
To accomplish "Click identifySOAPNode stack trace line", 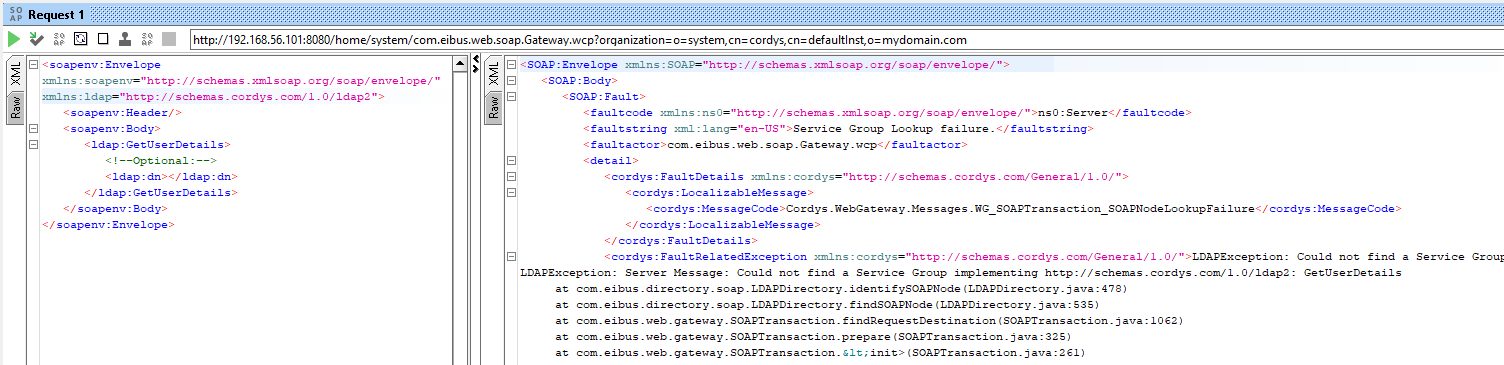I will (x=841, y=289).
